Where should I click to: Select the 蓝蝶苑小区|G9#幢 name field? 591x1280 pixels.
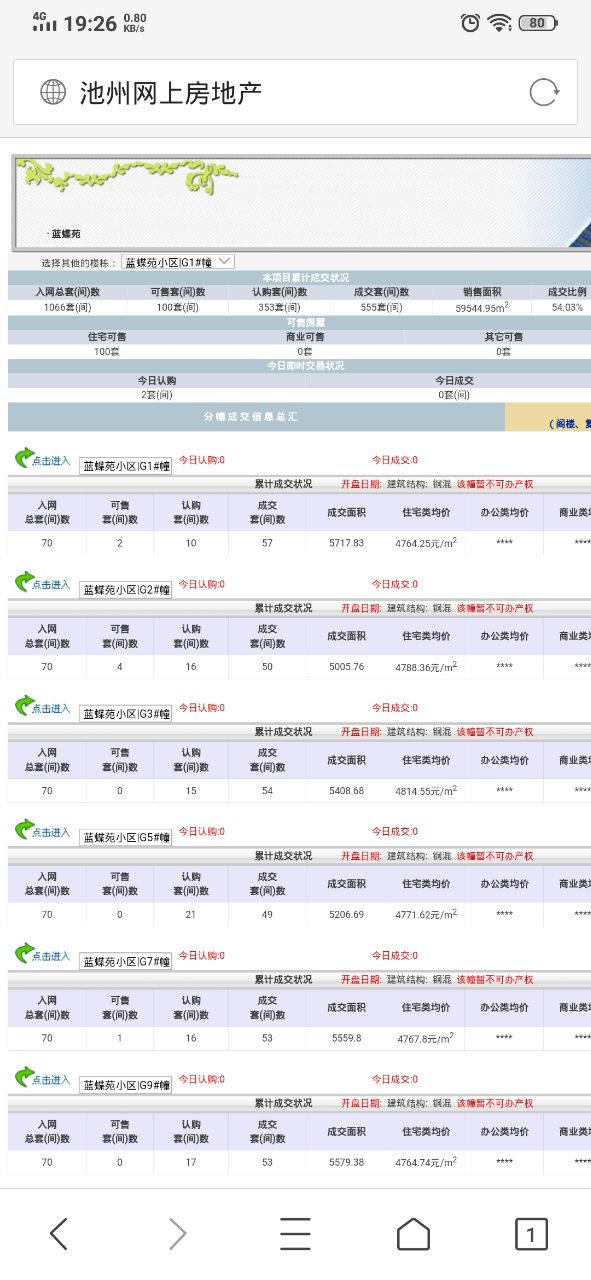(126, 1085)
